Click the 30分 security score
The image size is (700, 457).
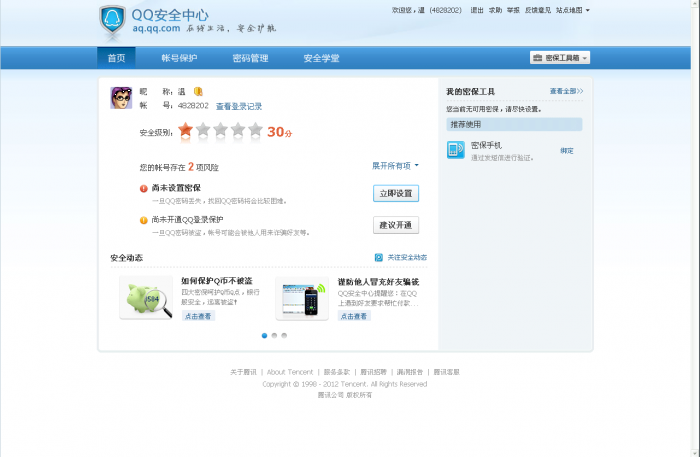coord(279,132)
